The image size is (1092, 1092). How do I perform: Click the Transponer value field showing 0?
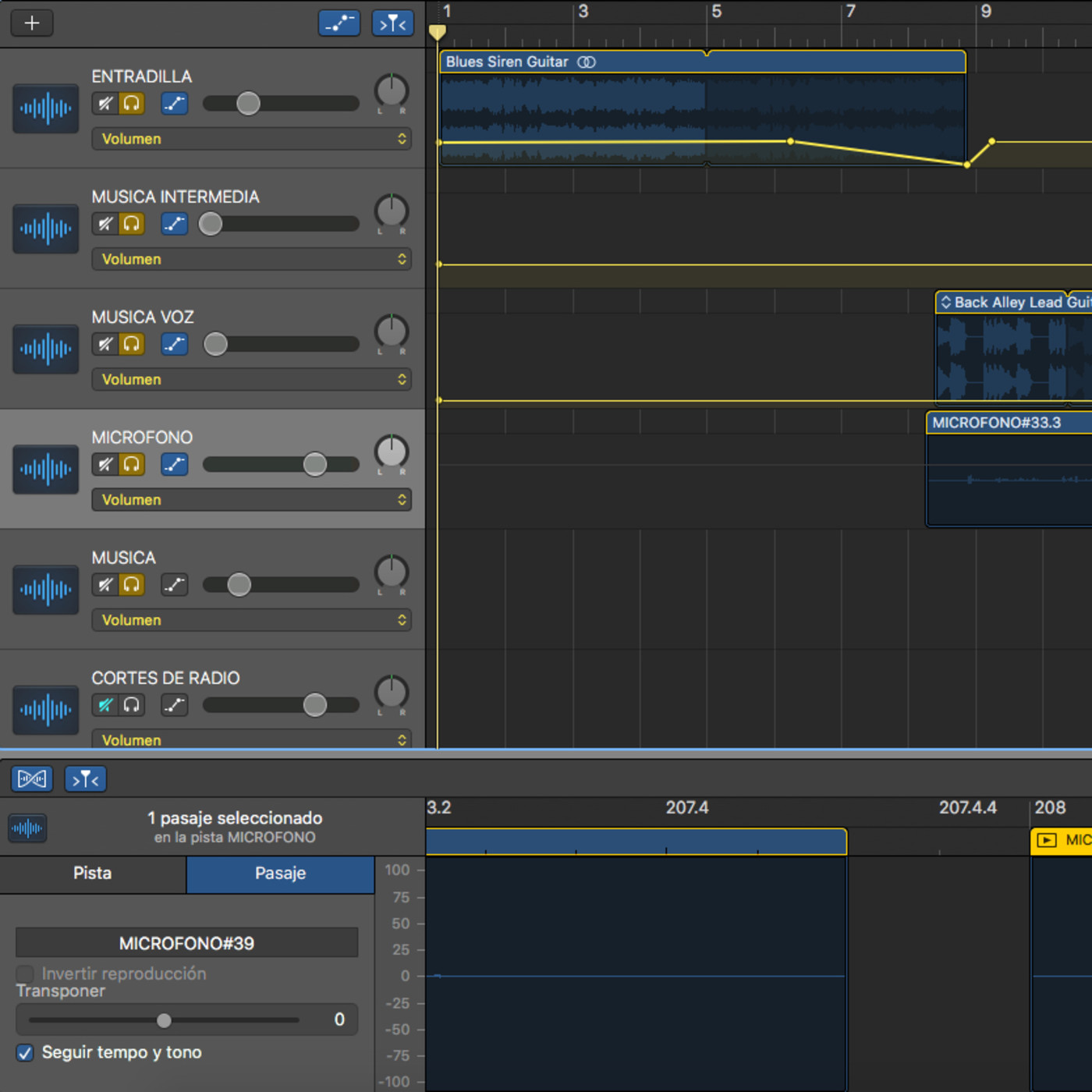(339, 1019)
